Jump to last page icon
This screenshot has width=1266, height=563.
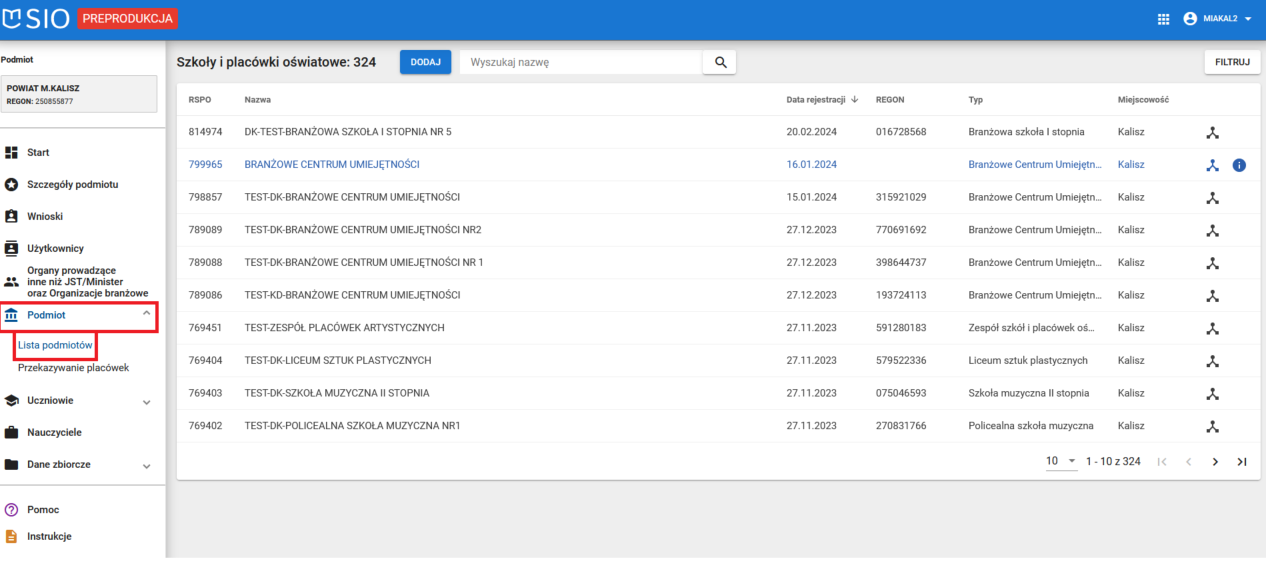click(1242, 461)
